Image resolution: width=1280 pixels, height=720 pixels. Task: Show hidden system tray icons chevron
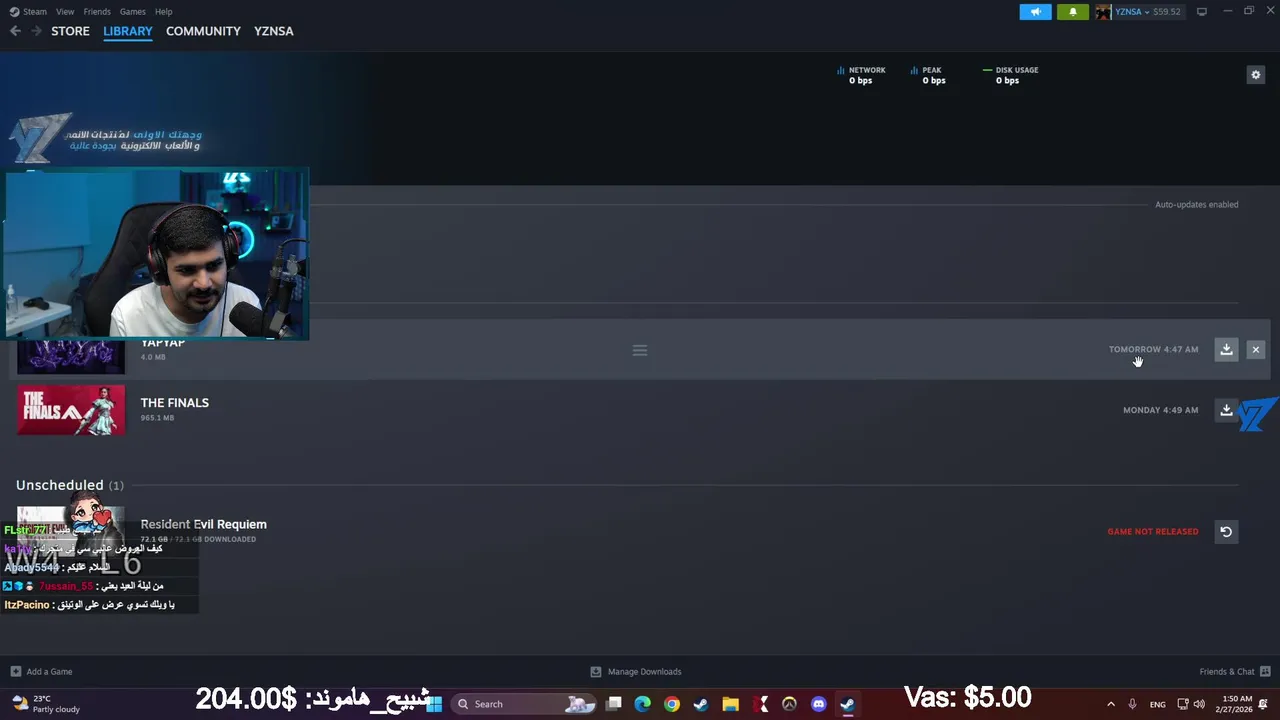pos(1110,704)
